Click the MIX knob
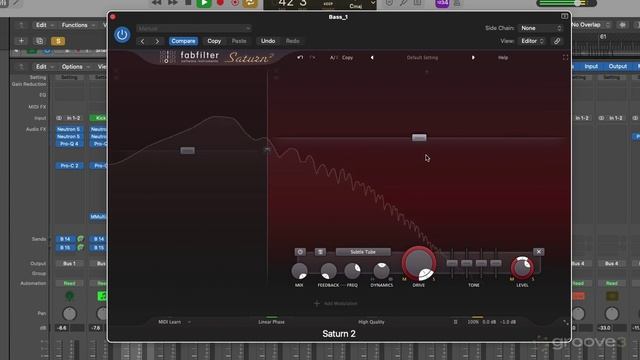This screenshot has height=360, width=640. click(x=299, y=271)
